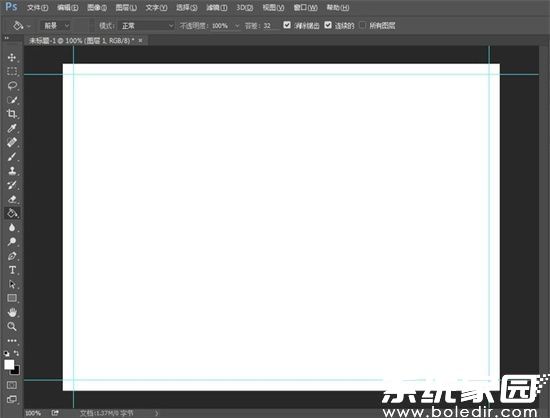Viewport: 550px width, 418px height.
Task: Select the Lasso tool
Action: pos(12,86)
